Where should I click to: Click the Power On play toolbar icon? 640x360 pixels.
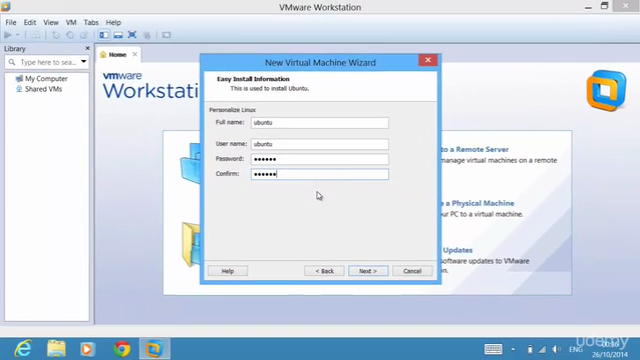(x=8, y=35)
